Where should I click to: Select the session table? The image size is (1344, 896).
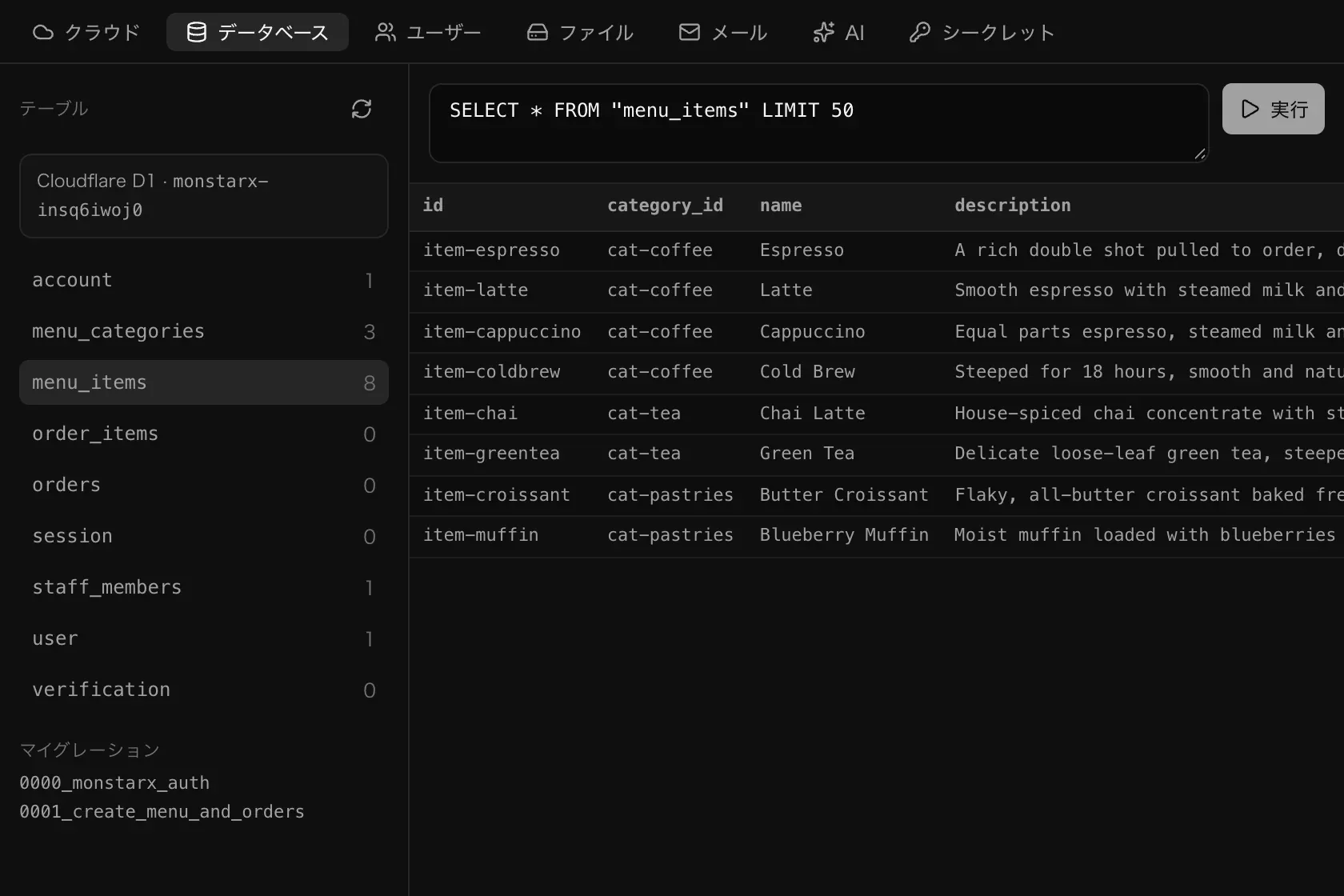pos(204,536)
